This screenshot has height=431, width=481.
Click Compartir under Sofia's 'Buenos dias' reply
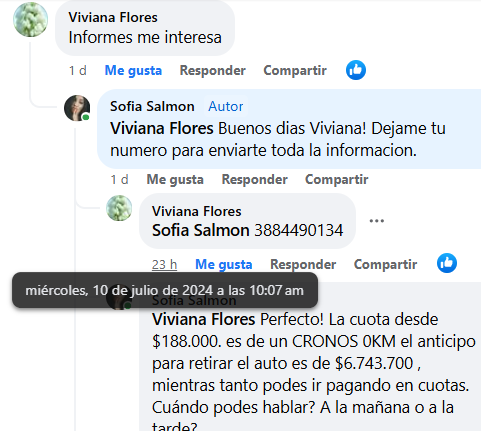(337, 179)
